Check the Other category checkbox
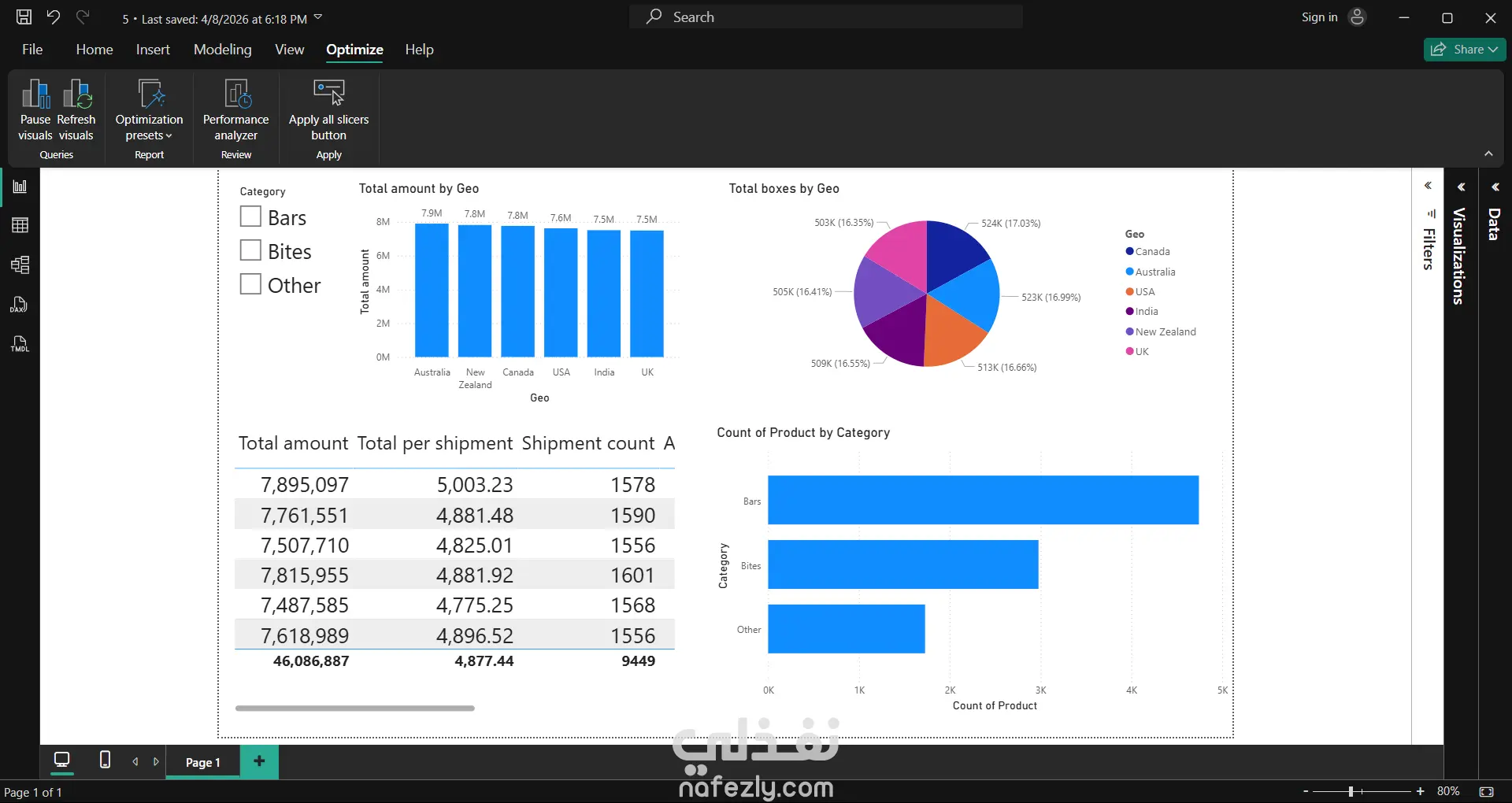This screenshot has height=803, width=1512. 250,284
